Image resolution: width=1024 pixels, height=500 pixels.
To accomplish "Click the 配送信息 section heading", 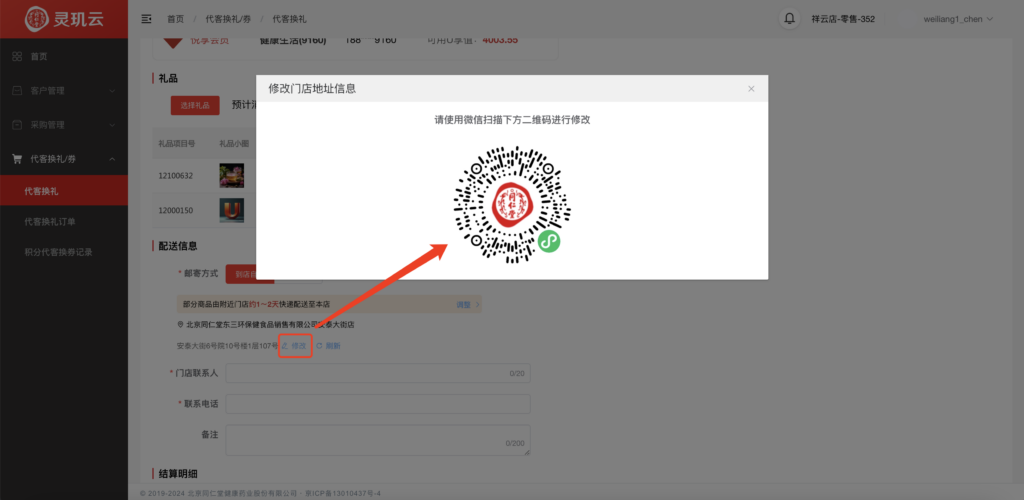I will [178, 246].
